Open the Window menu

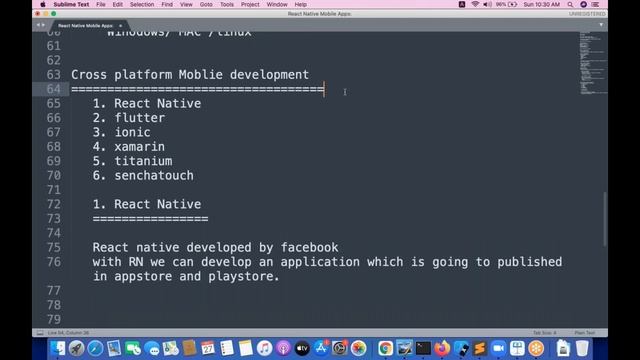pos(277,4)
